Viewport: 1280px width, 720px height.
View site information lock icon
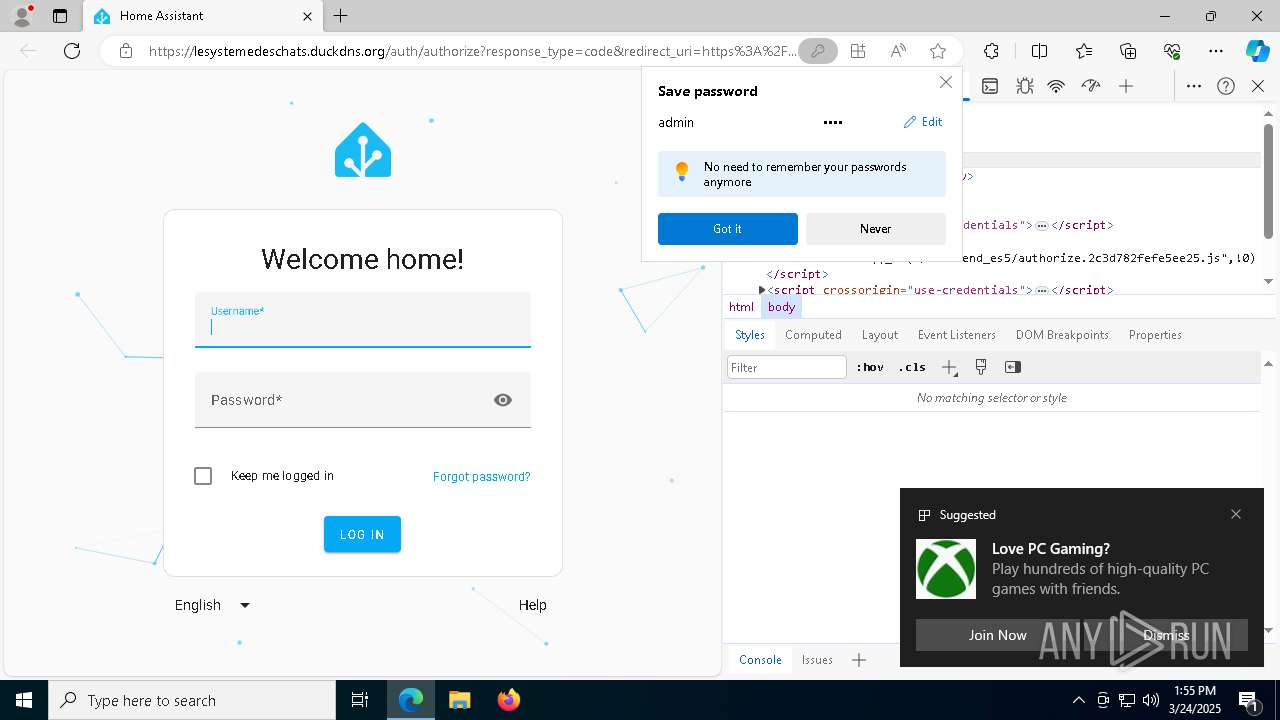click(126, 51)
